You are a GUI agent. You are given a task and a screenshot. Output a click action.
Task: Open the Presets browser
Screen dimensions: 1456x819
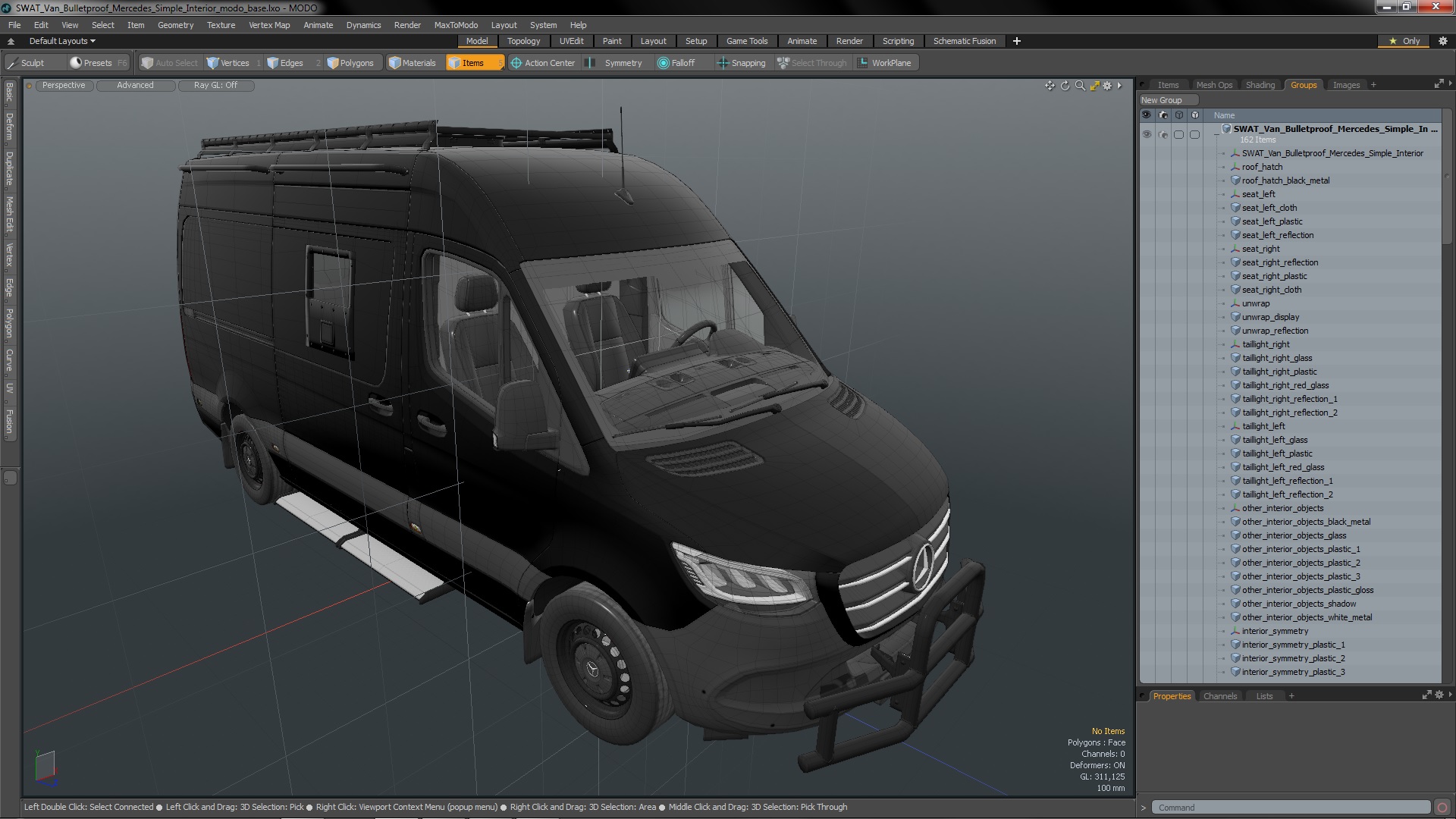(x=98, y=63)
